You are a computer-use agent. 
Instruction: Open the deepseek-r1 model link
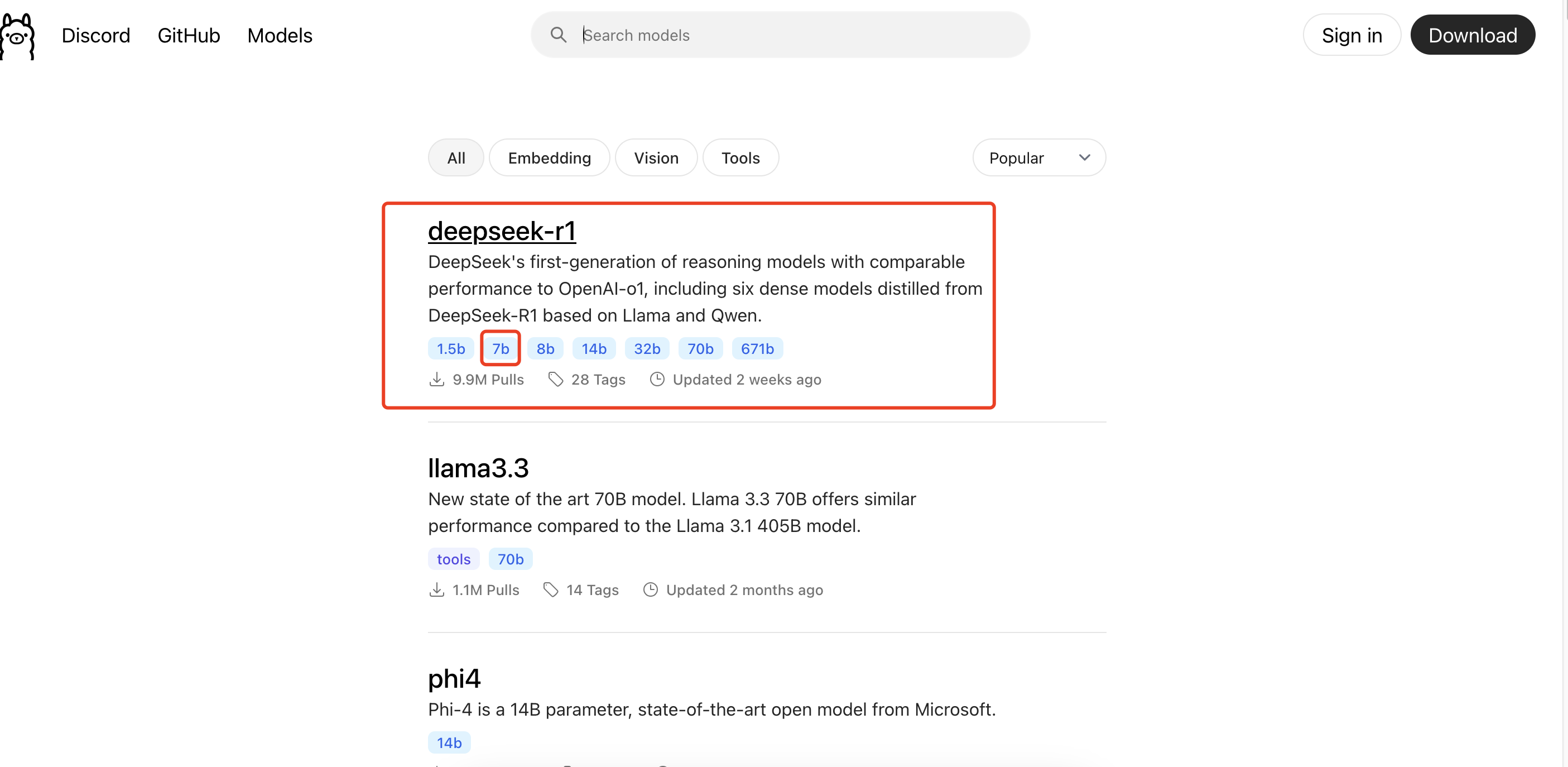(x=502, y=231)
